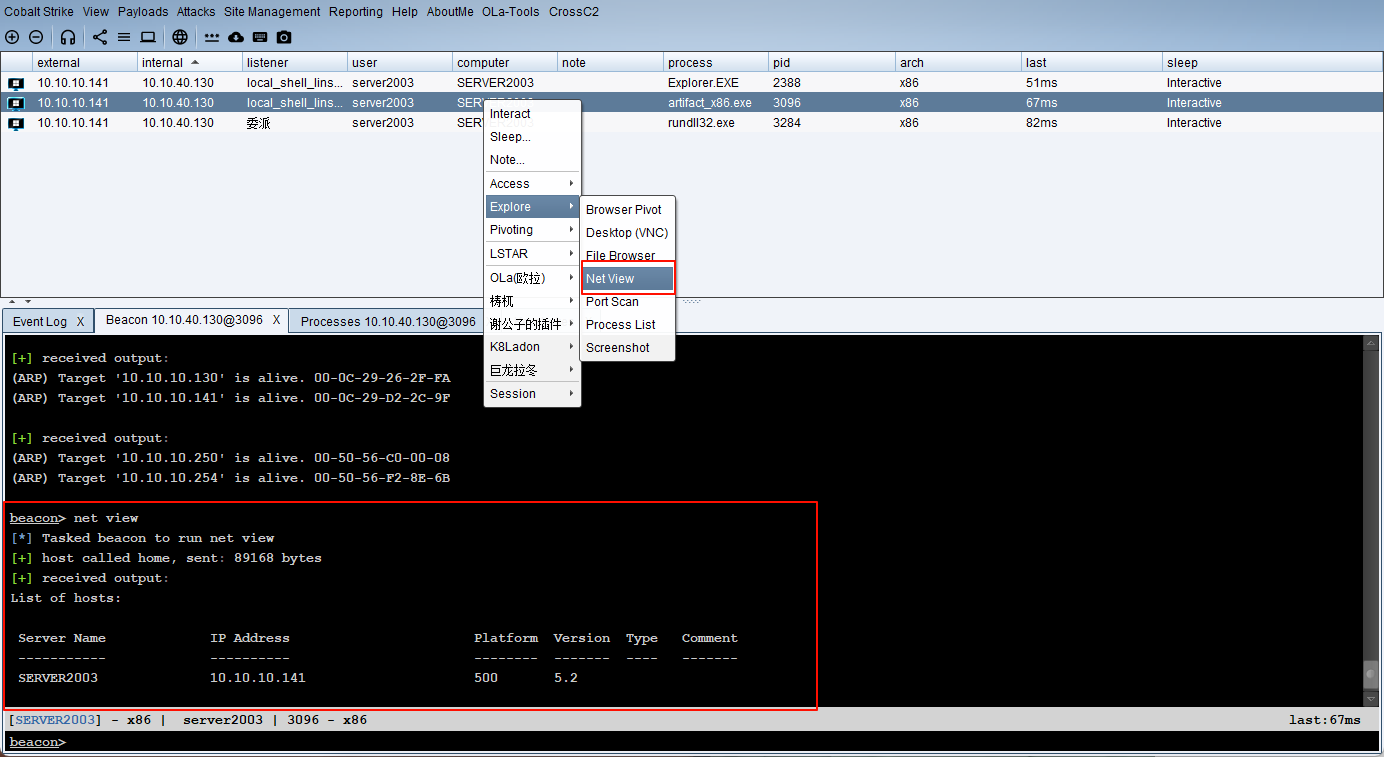This screenshot has width=1384, height=757.
Task: Click the 82ms last check-in cell
Action: 1092,123
